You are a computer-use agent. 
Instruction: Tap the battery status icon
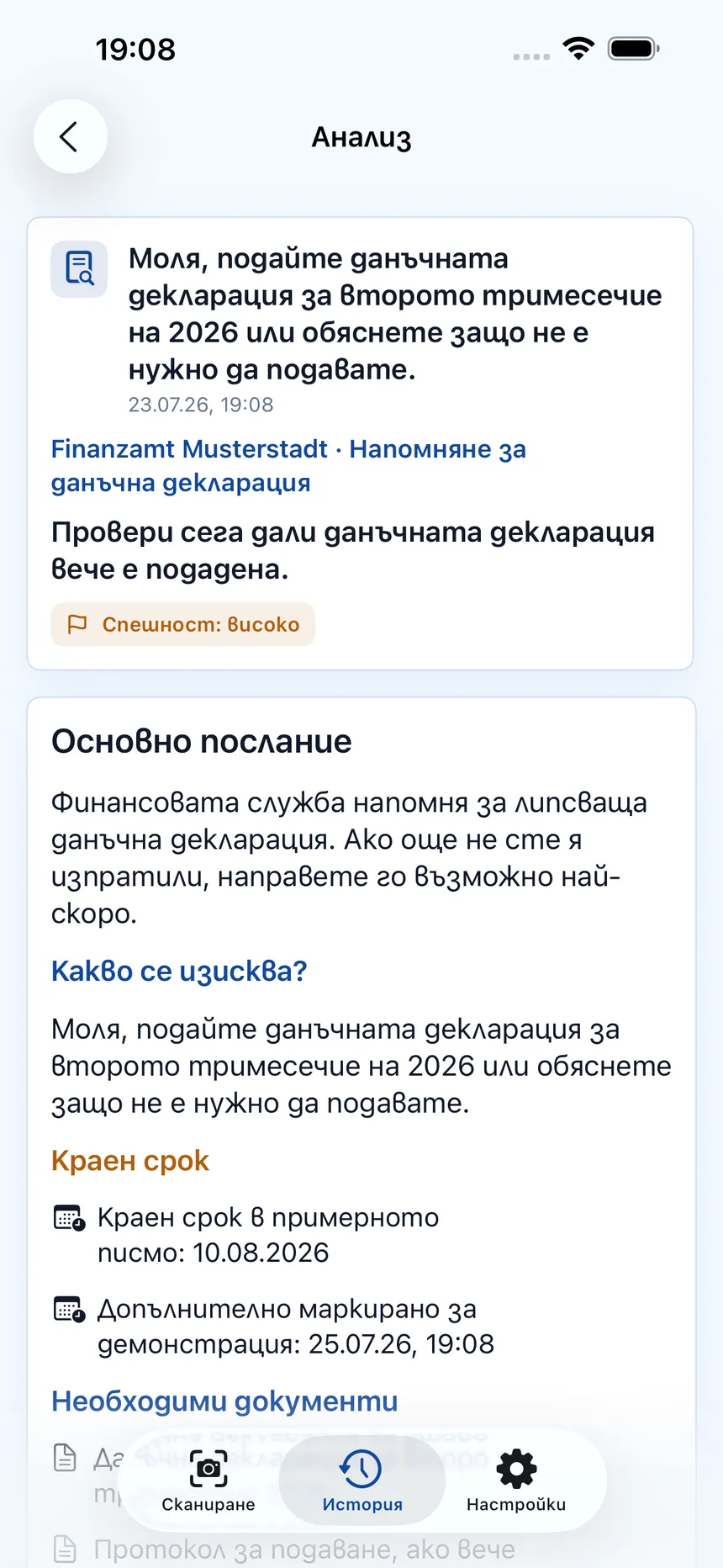(634, 49)
